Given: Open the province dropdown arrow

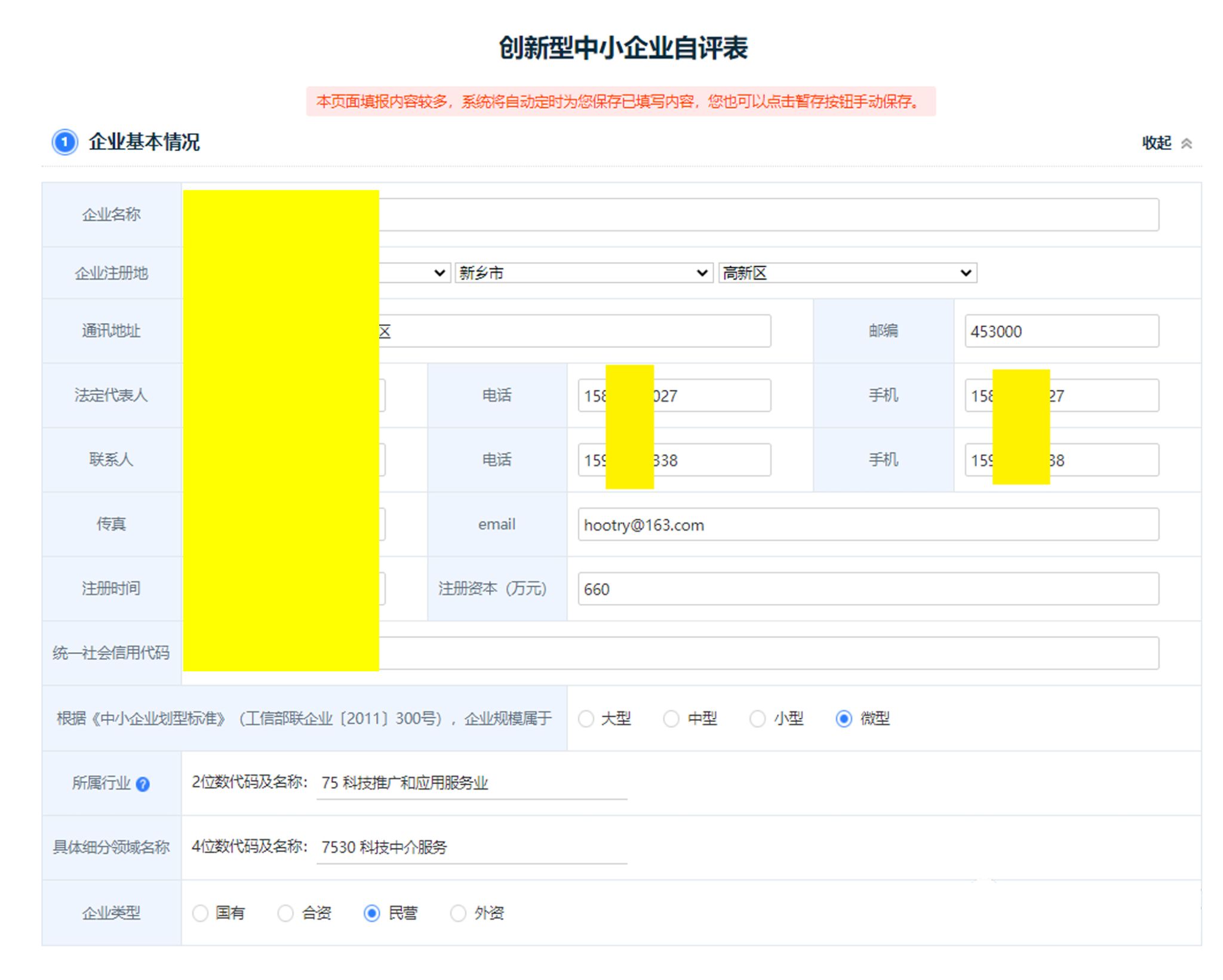Looking at the screenshot, I should click(440, 273).
